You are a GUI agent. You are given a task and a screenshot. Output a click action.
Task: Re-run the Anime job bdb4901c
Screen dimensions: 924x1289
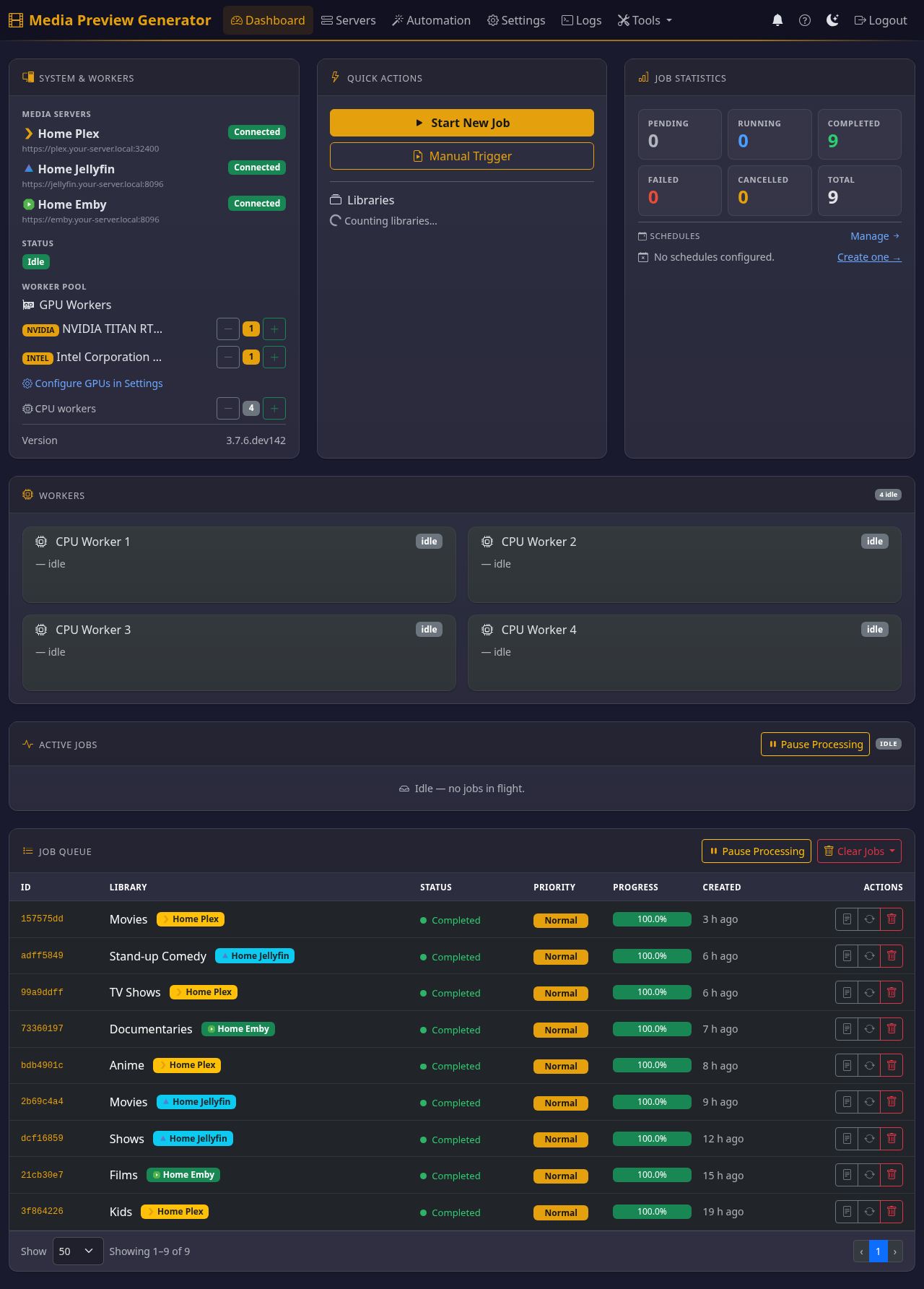pyautogui.click(x=869, y=1065)
